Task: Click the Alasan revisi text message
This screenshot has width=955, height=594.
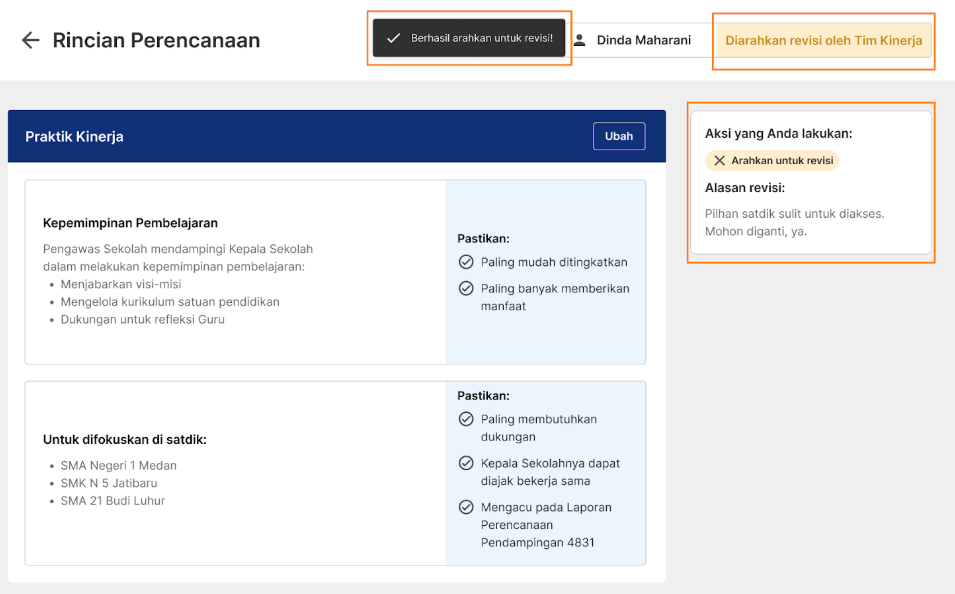Action: click(794, 222)
